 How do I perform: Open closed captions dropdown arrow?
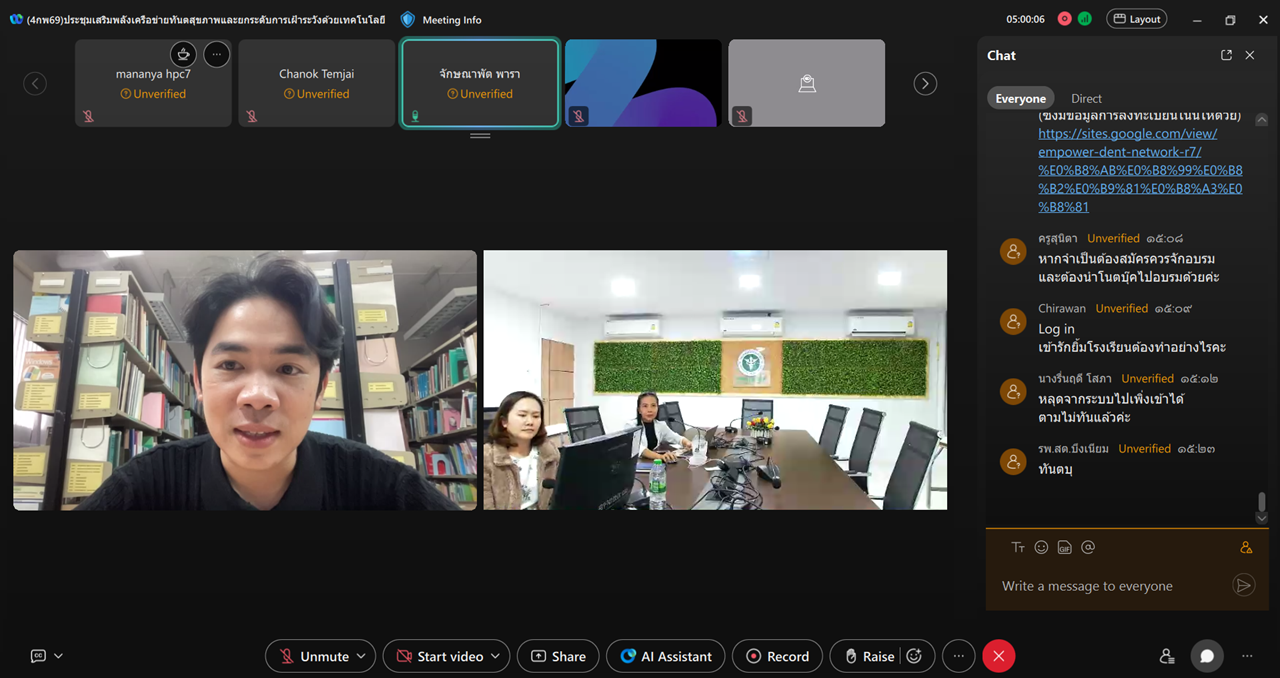pos(58,656)
